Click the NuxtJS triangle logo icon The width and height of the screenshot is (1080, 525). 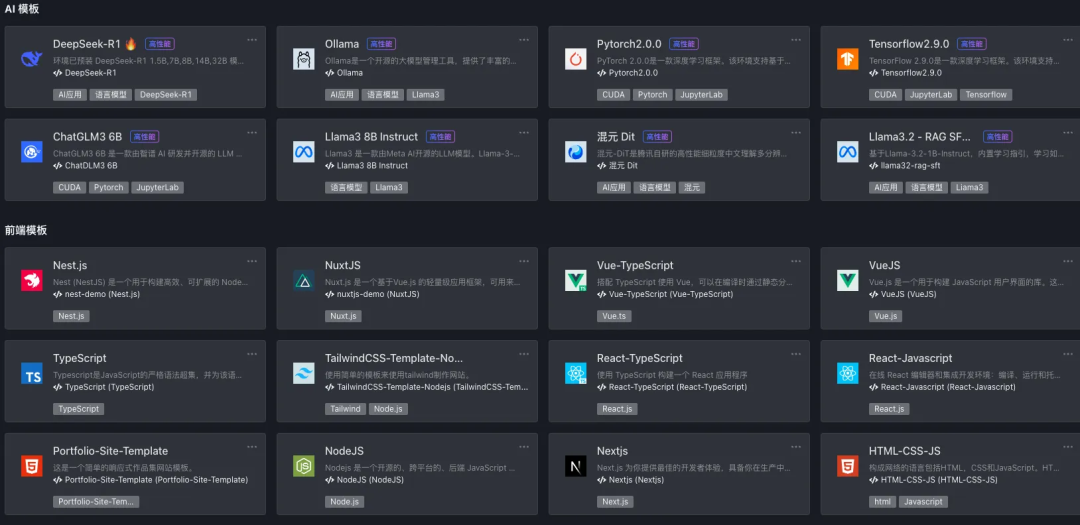coord(304,280)
